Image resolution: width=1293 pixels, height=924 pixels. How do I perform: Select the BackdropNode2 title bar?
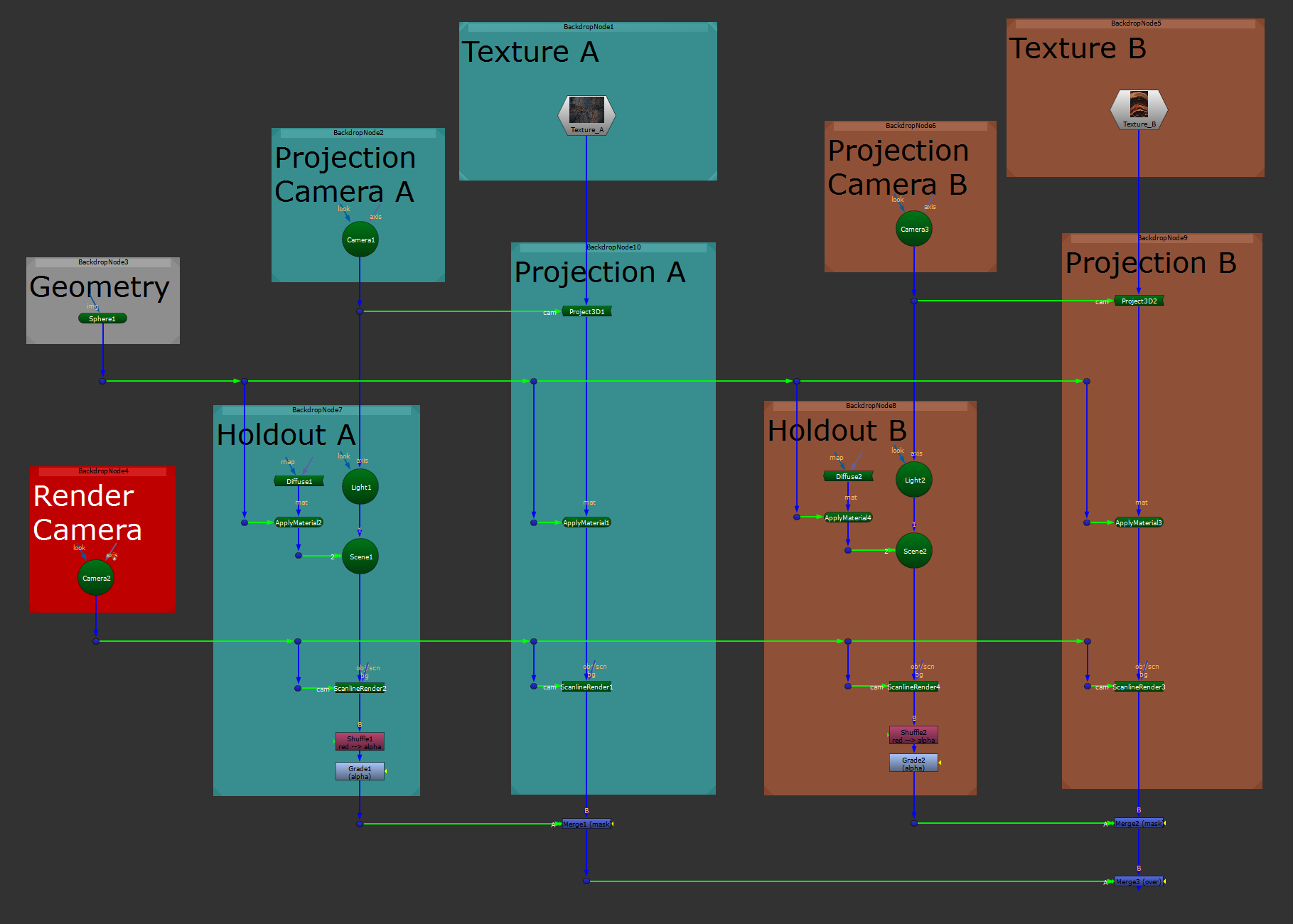(x=358, y=133)
